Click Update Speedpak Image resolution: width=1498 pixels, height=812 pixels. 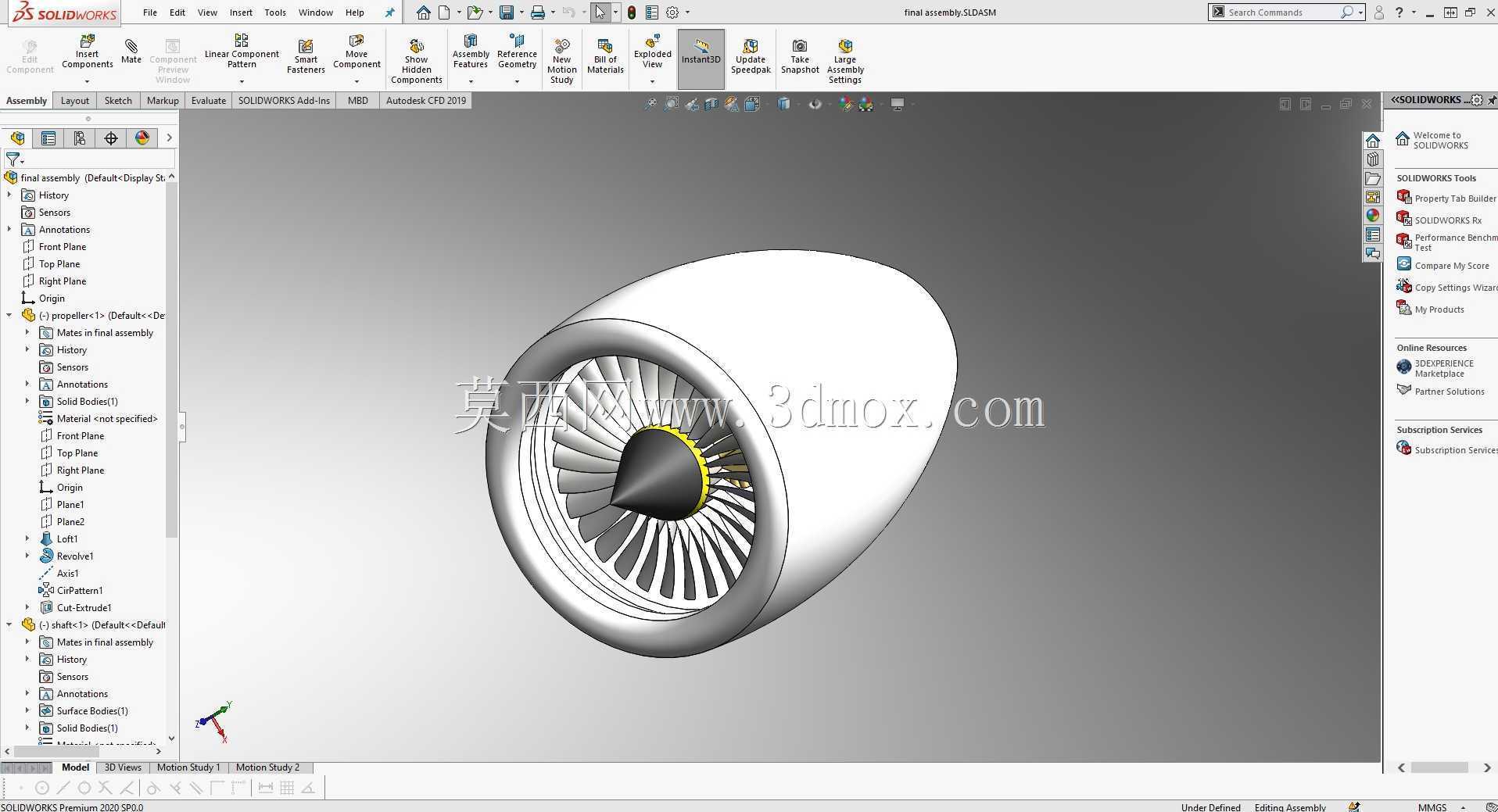pyautogui.click(x=751, y=56)
